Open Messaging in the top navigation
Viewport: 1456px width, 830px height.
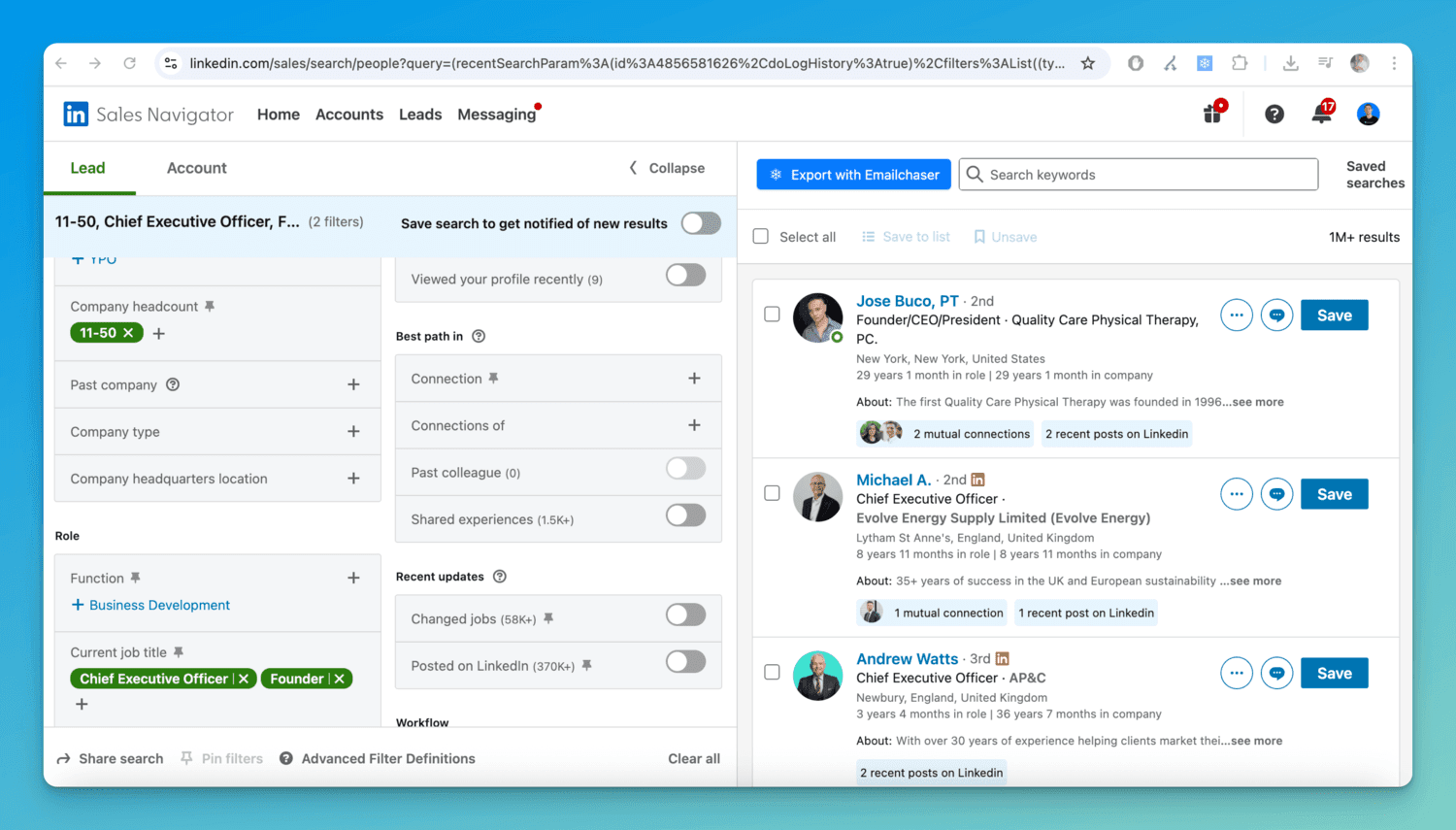click(x=497, y=115)
